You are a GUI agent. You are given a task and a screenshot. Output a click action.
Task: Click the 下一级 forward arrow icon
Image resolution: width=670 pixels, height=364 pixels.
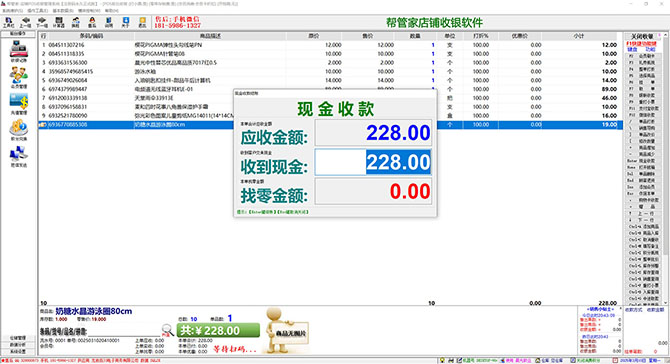(x=42, y=22)
